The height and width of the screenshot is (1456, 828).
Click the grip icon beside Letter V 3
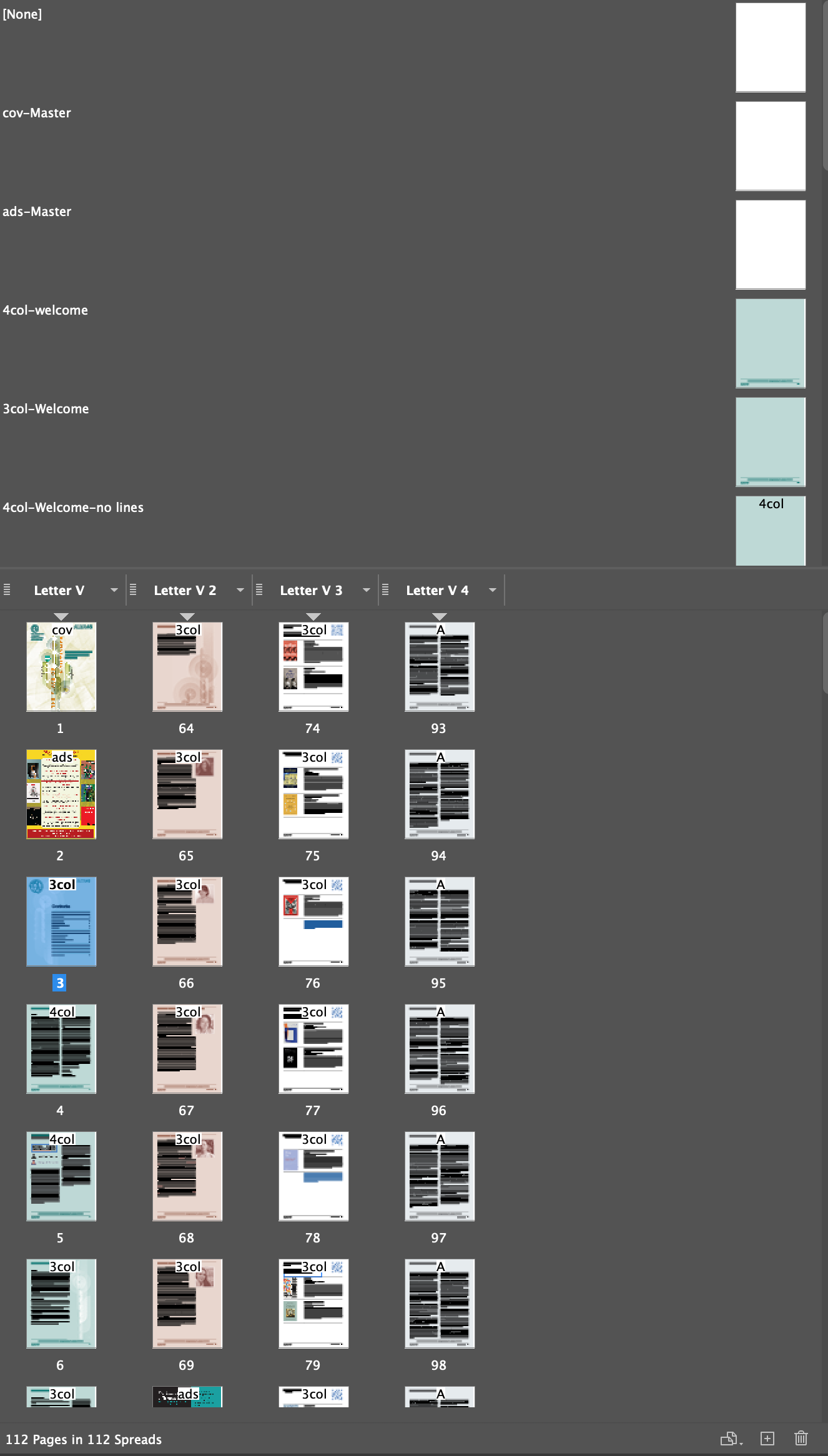tap(259, 589)
